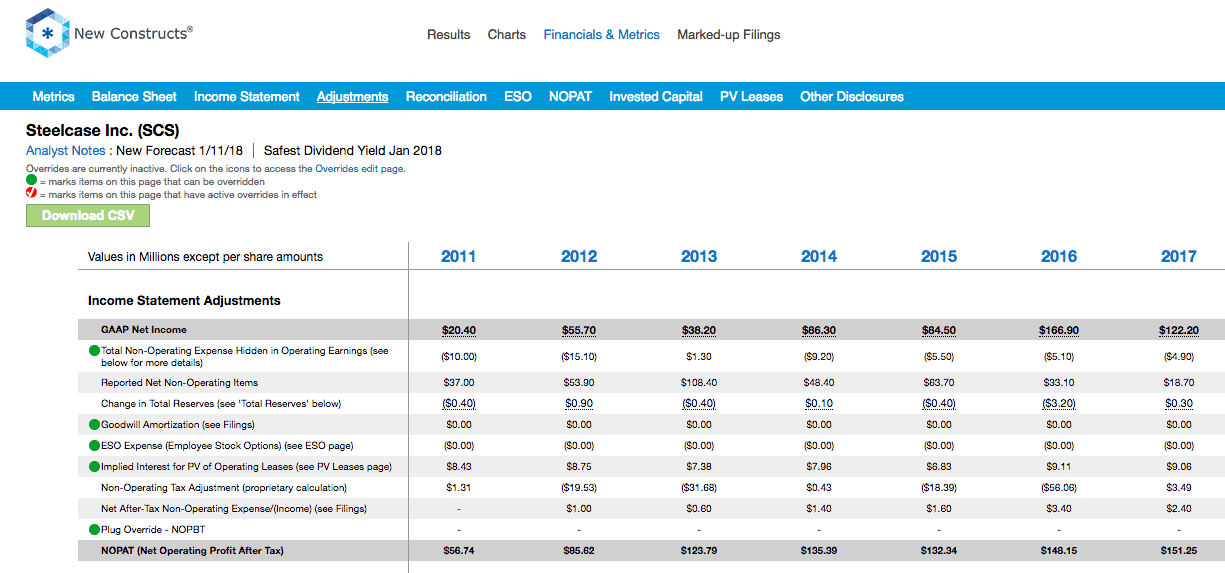Open the Invested Capital tab

656,97
